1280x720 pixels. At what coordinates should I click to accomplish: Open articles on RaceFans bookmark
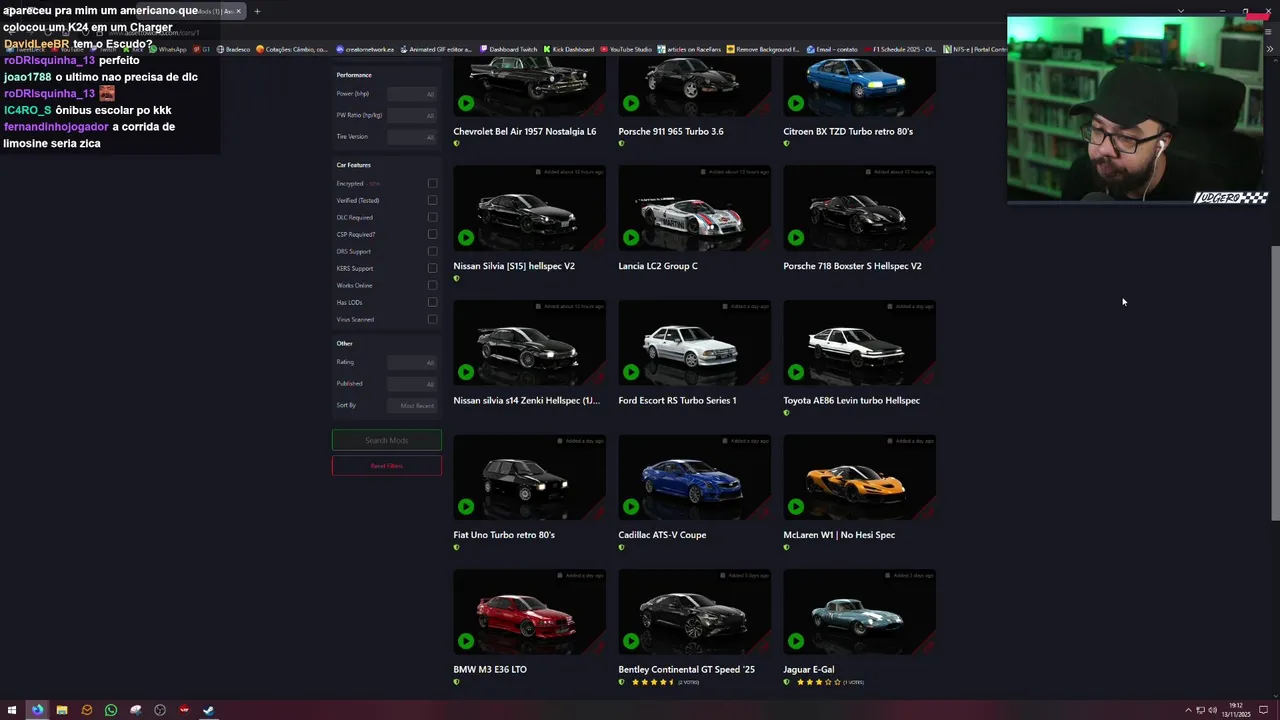(x=690, y=49)
